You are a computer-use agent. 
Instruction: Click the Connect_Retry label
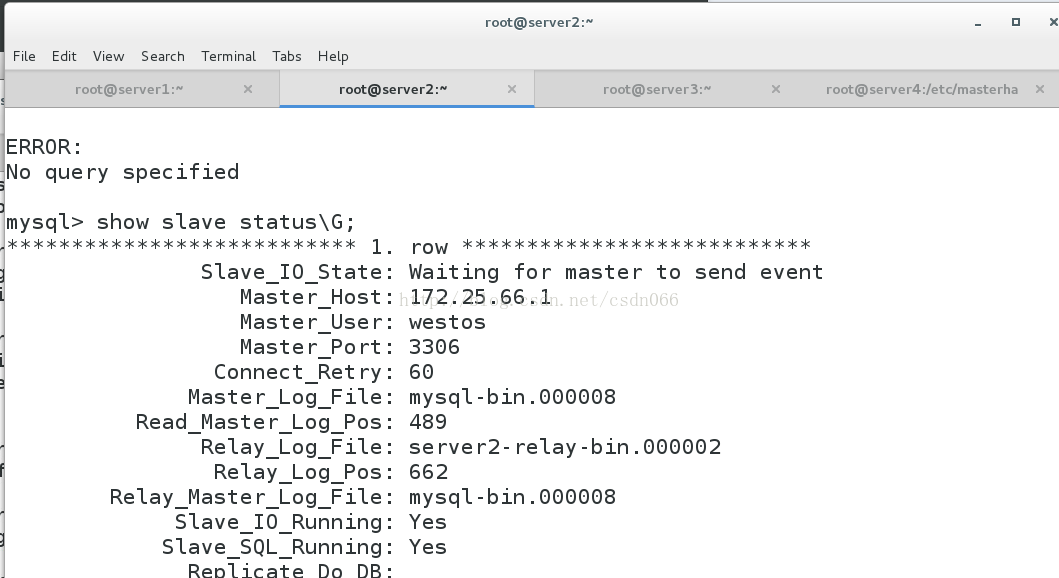pyautogui.click(x=304, y=372)
